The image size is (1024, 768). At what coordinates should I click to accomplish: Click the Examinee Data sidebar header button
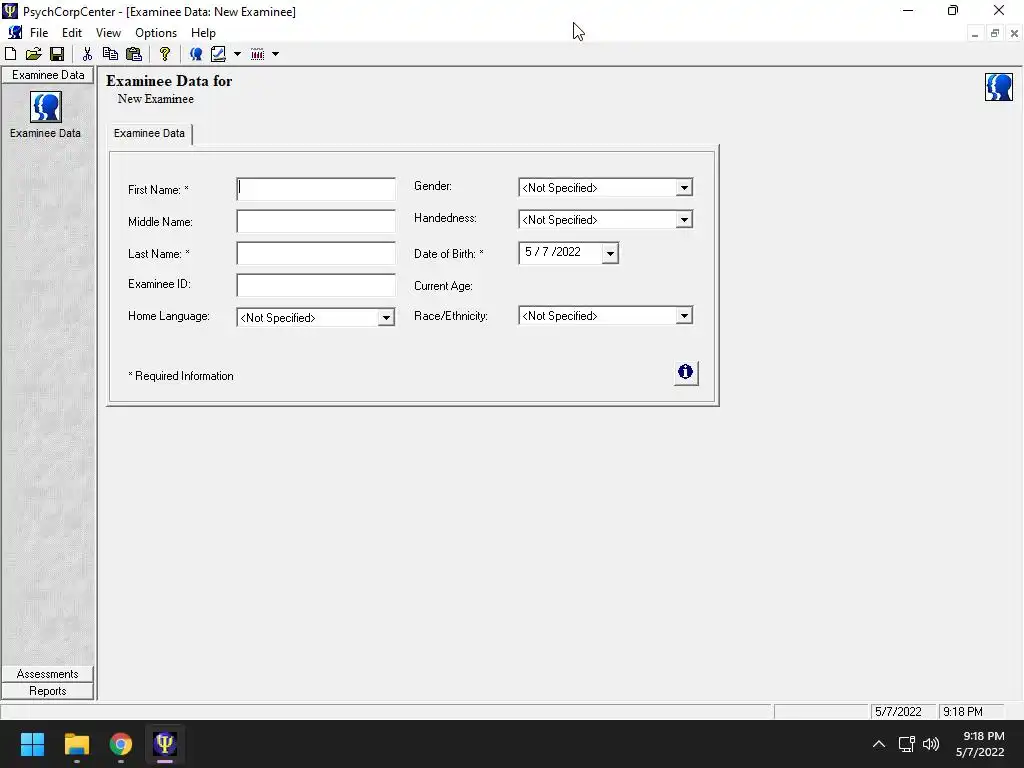(48, 75)
